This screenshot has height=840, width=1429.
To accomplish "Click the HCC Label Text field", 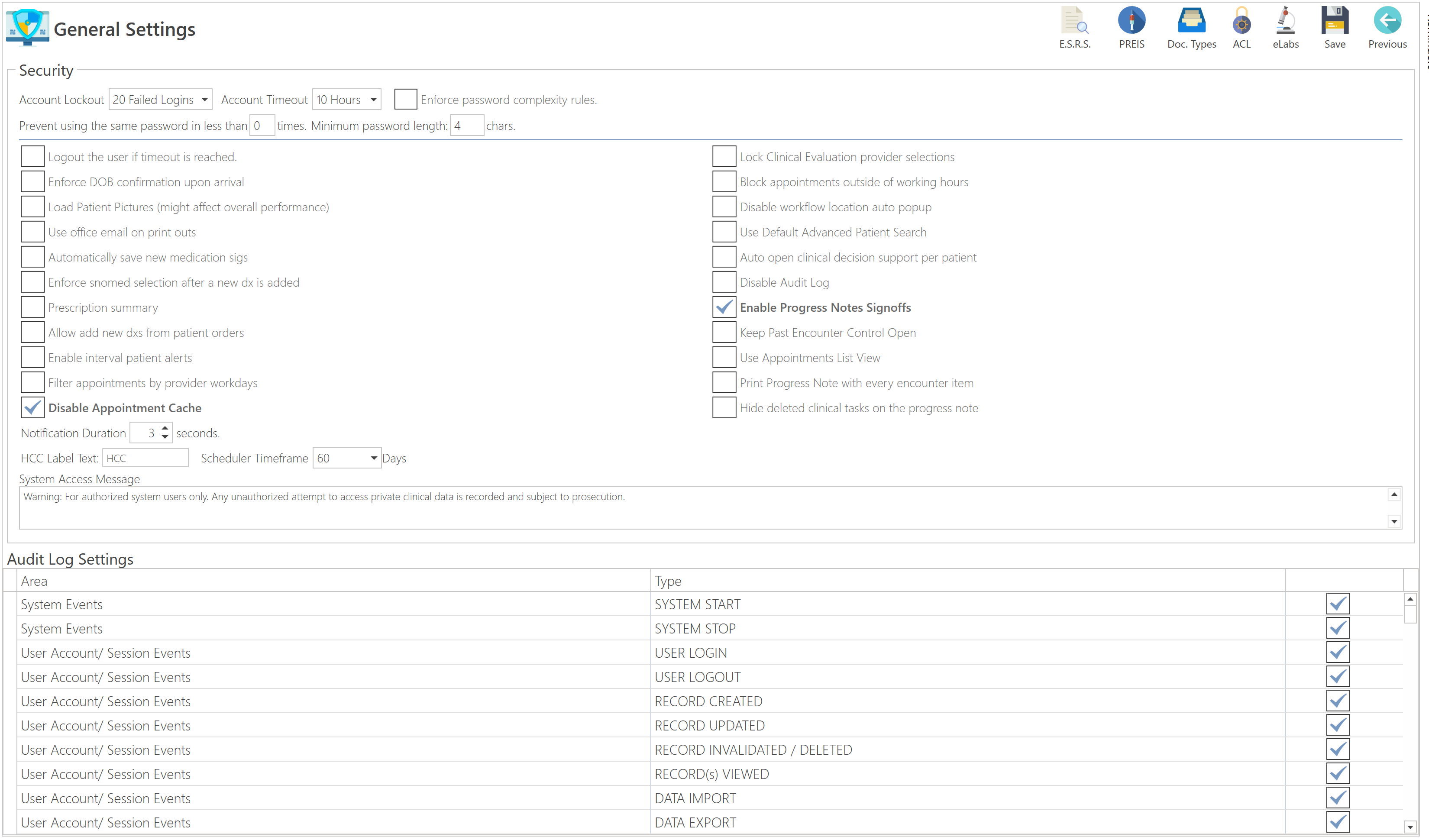I will click(x=145, y=458).
